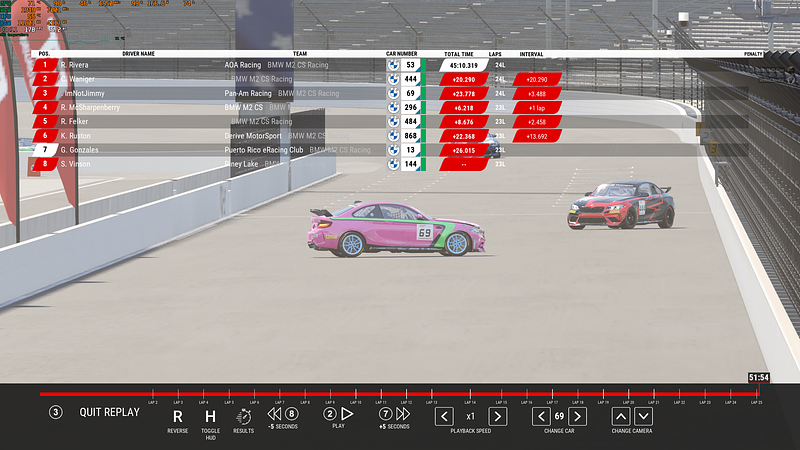
Task: Click circled 2 key hint
Action: click(x=330, y=414)
